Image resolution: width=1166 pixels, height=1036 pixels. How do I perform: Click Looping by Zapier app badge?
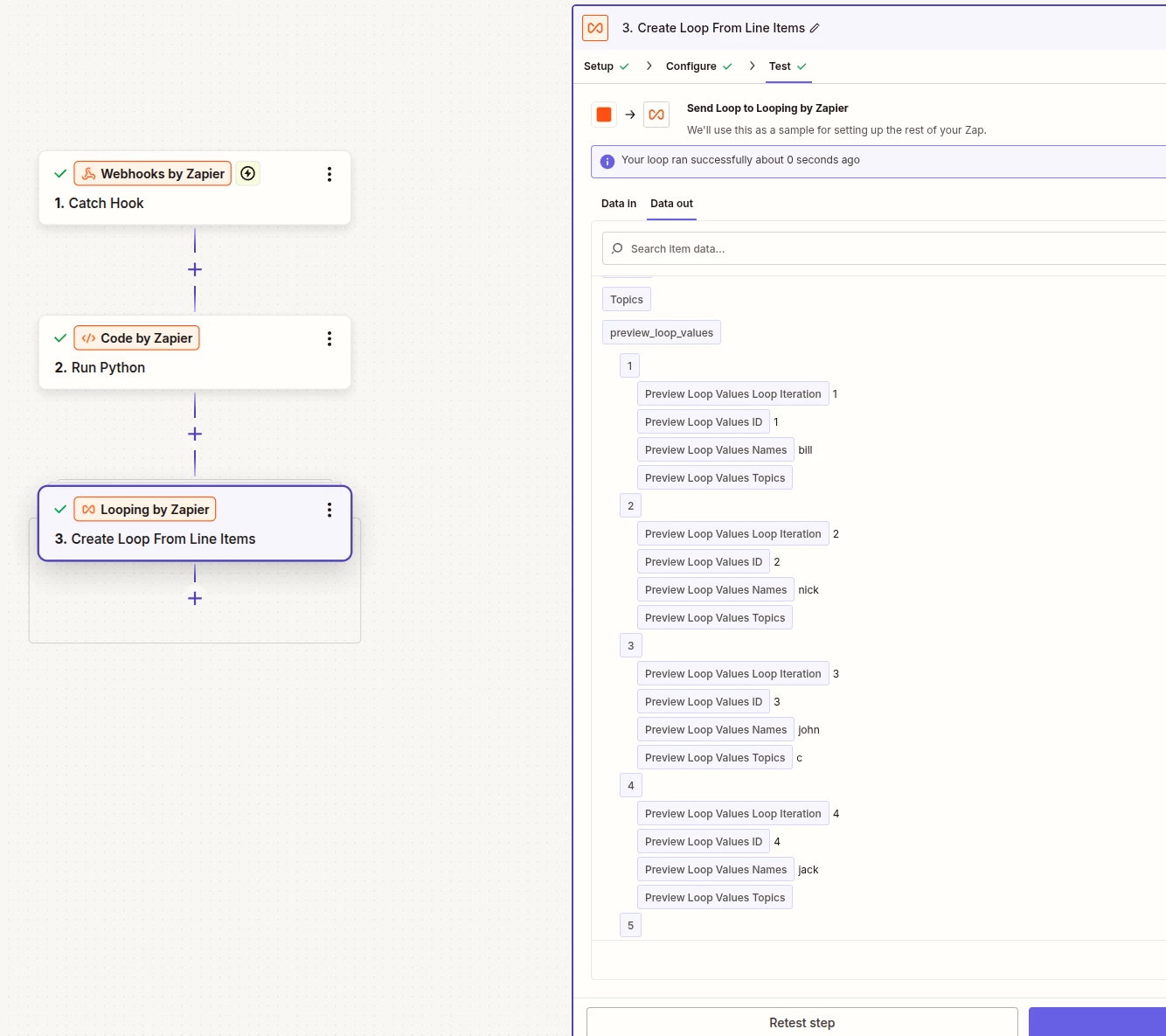click(145, 510)
